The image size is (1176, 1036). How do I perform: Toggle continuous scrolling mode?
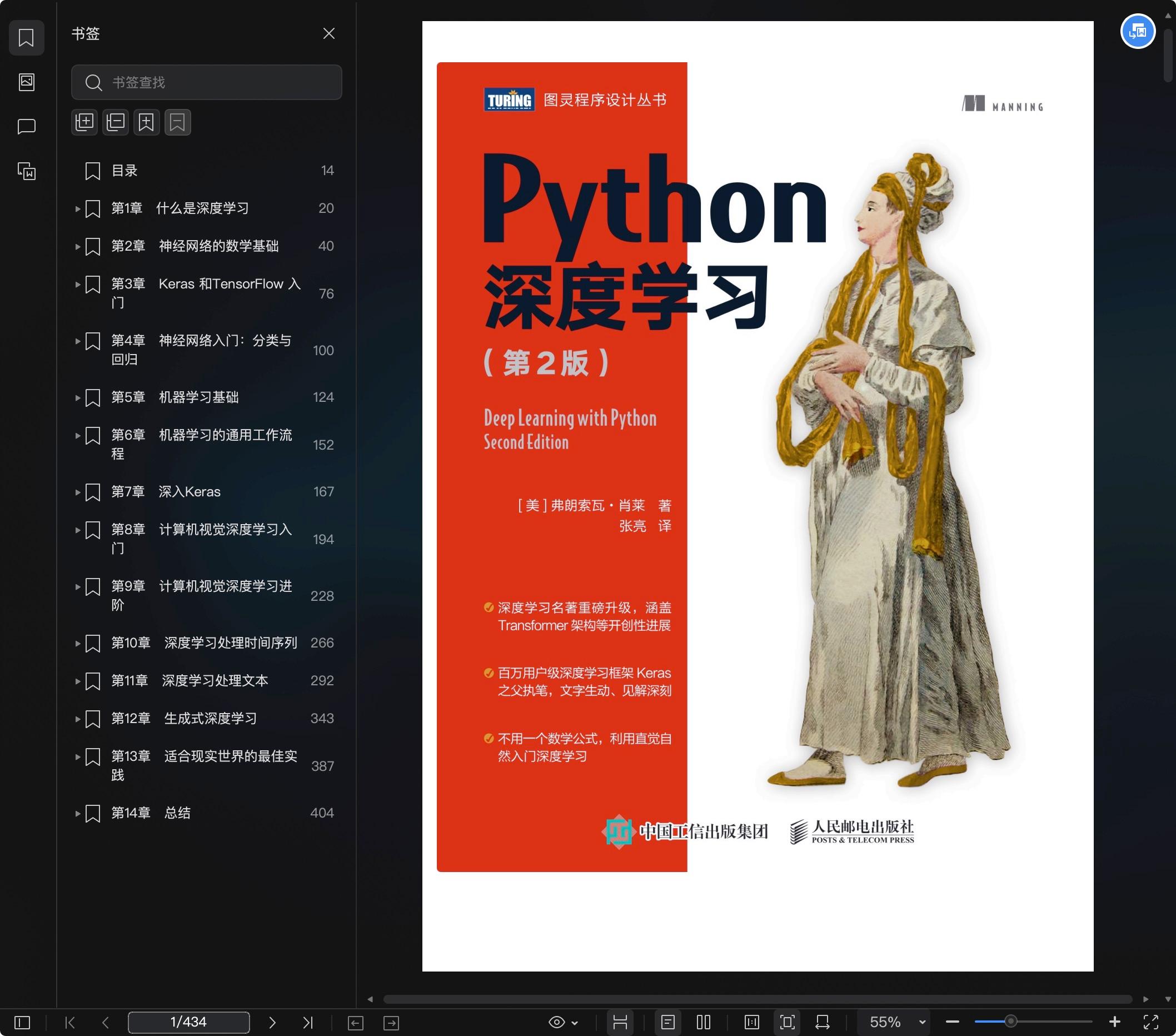tap(620, 1022)
